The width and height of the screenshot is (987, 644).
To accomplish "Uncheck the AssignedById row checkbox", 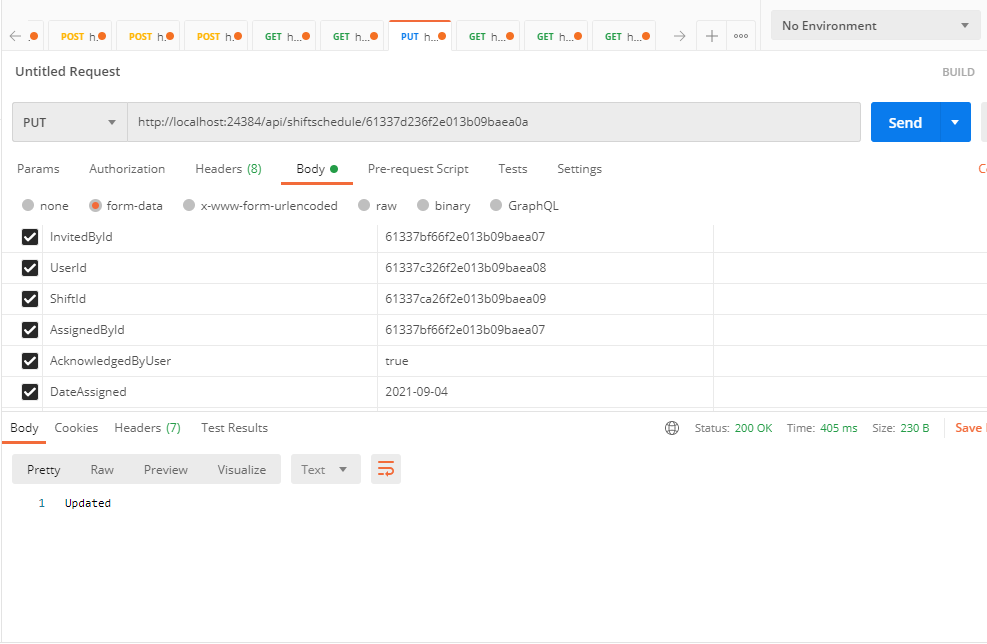I will tap(30, 329).
